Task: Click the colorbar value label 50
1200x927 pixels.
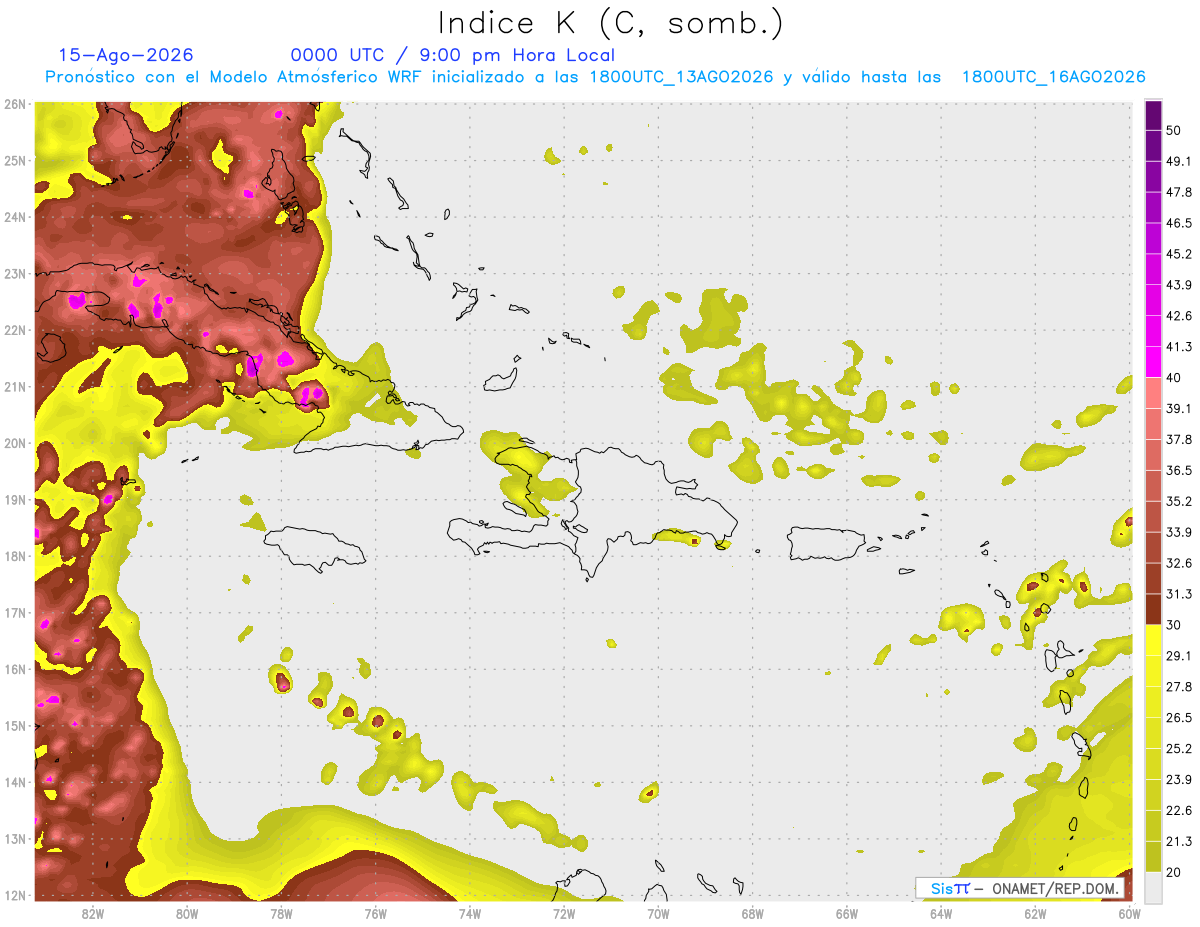Action: (x=1173, y=130)
